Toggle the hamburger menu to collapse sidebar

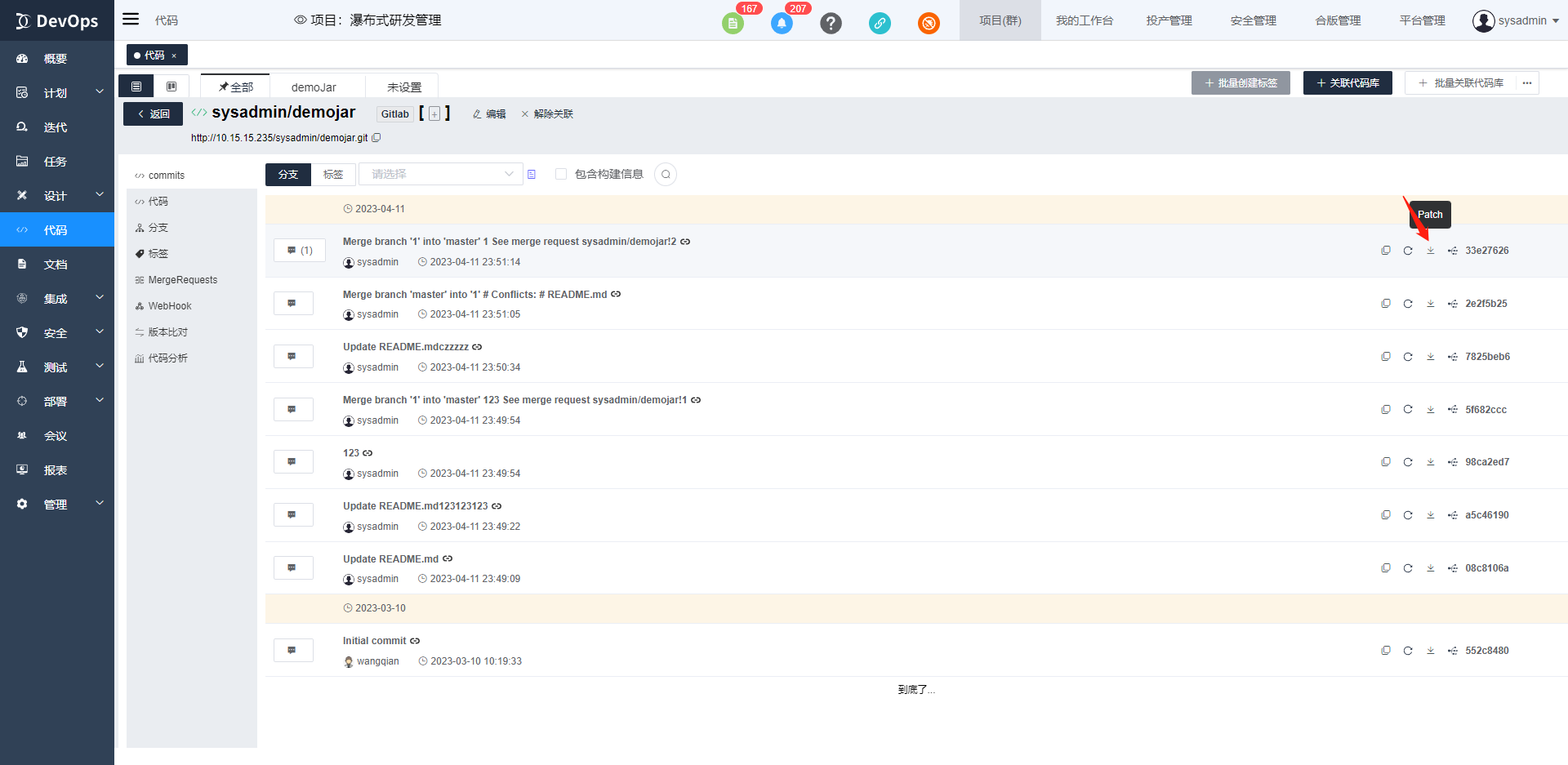click(131, 20)
